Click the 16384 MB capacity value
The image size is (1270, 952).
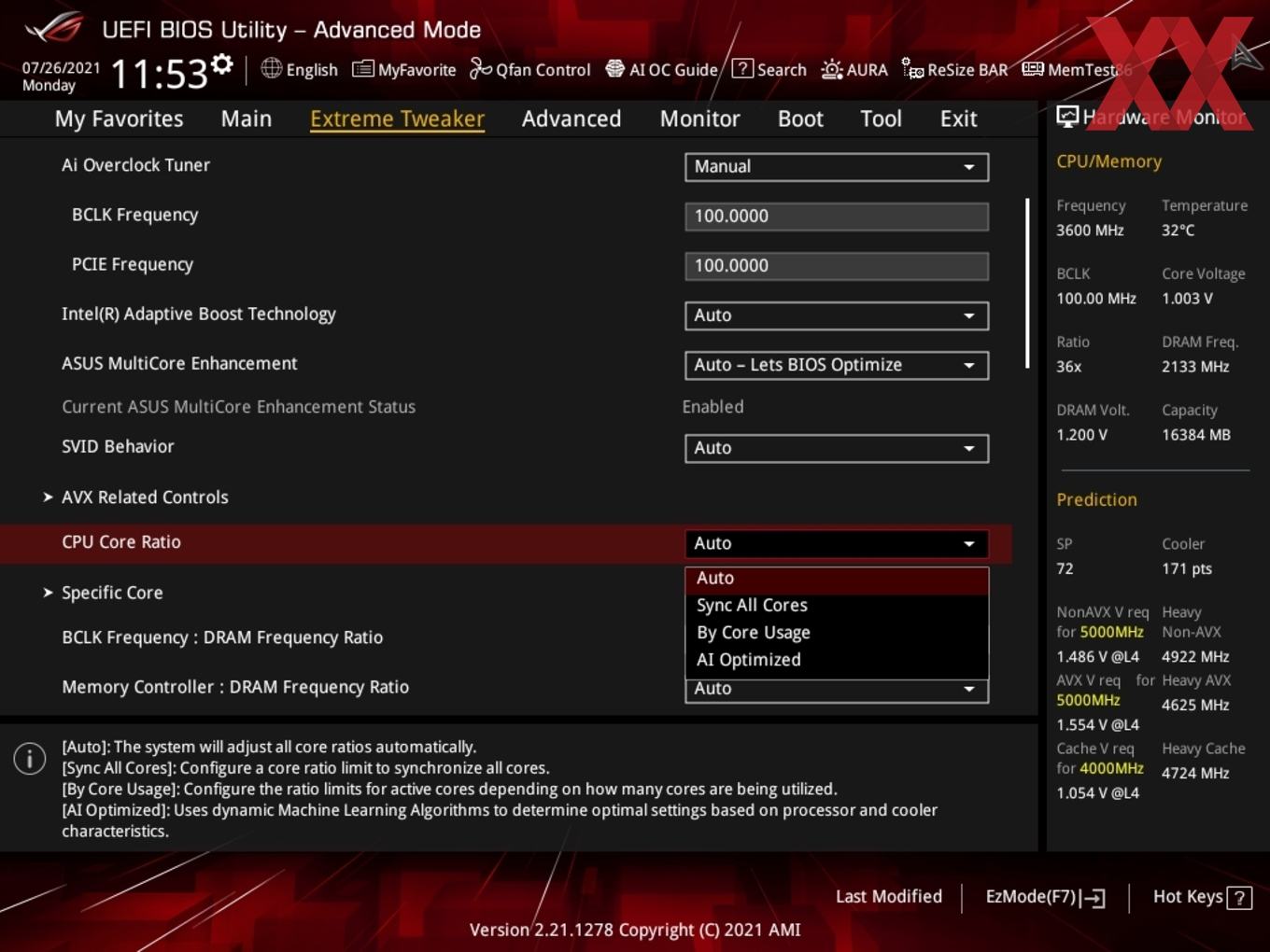(x=1196, y=435)
